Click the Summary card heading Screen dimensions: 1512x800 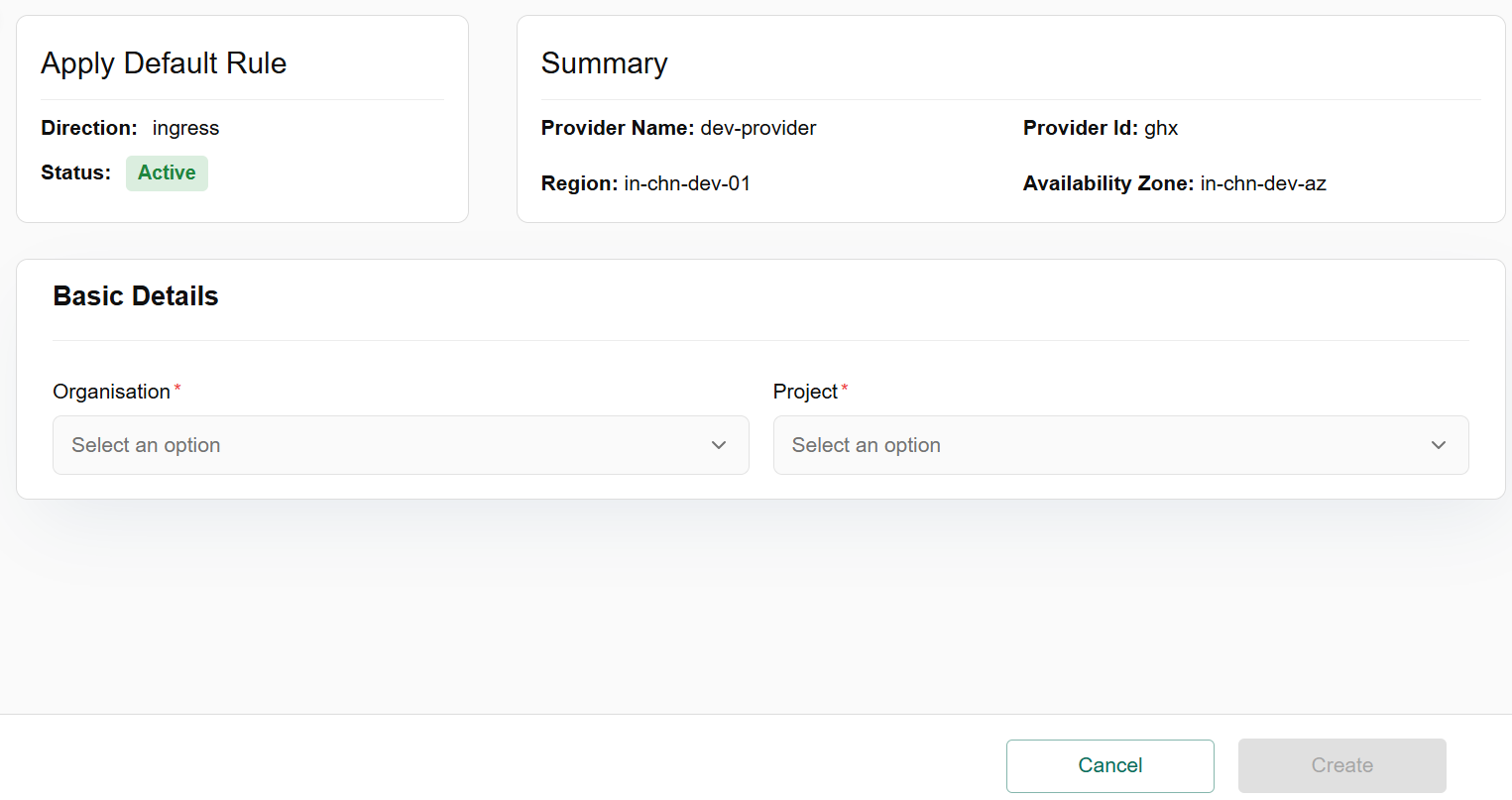604,63
